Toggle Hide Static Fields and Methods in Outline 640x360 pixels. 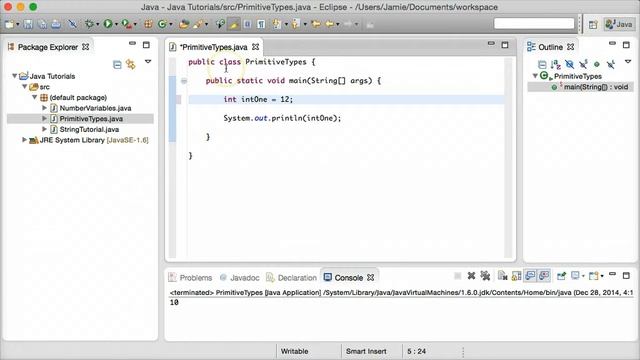(583, 64)
